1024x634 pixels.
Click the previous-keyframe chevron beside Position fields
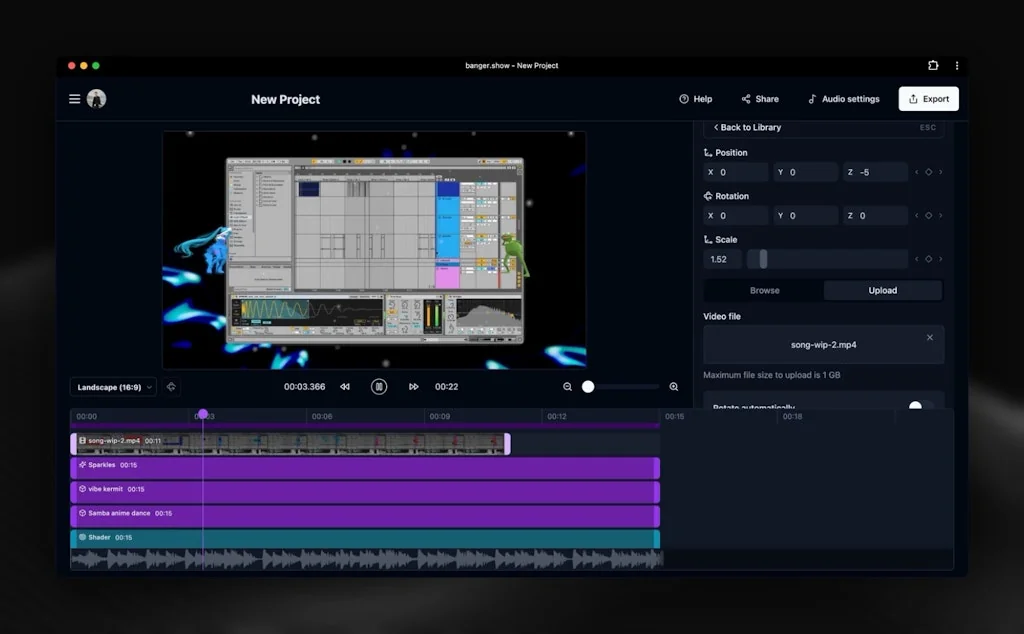tap(917, 172)
